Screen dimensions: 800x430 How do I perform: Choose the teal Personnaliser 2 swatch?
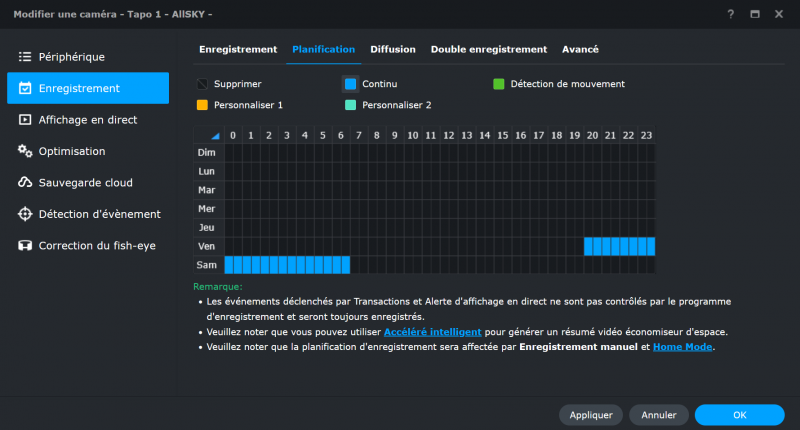click(x=351, y=105)
